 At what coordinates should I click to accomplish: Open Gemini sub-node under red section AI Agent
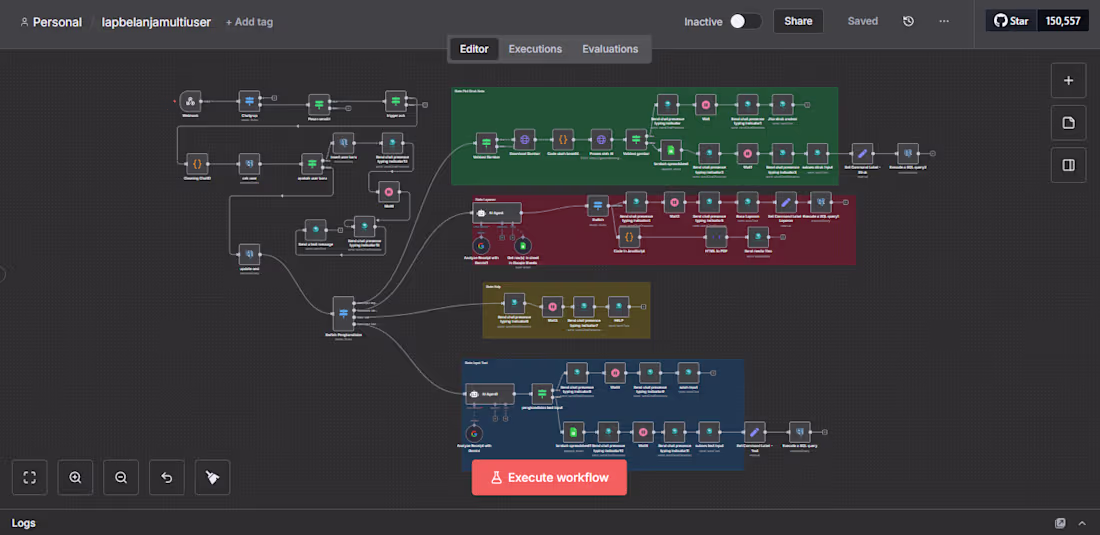(481, 245)
